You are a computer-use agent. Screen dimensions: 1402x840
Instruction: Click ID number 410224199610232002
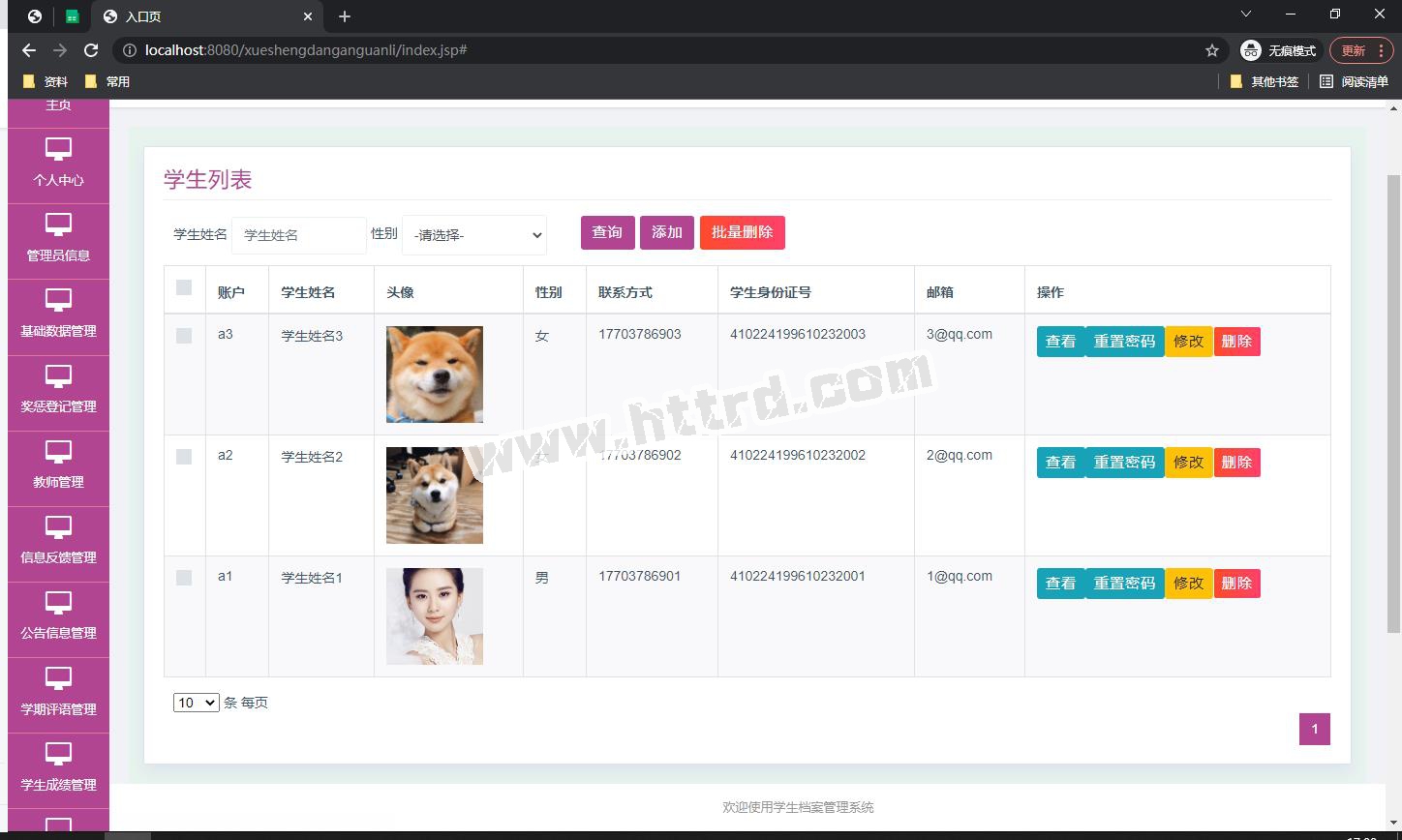(x=798, y=455)
